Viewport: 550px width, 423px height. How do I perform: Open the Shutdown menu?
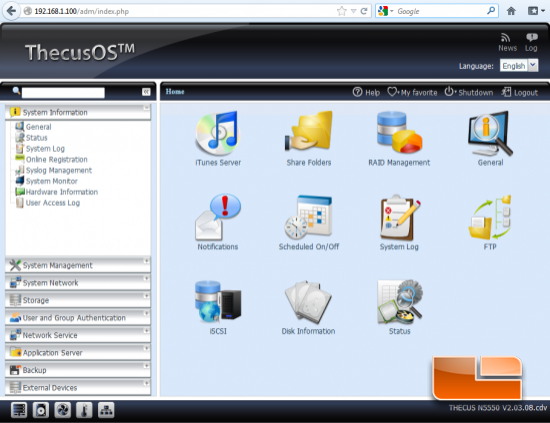tap(469, 92)
